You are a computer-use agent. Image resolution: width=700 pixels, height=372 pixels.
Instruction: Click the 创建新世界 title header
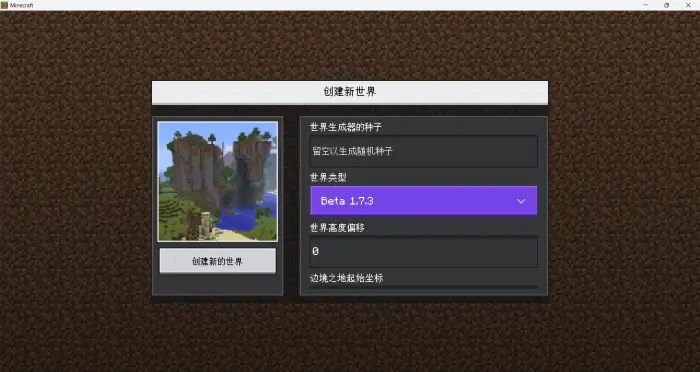[350, 92]
